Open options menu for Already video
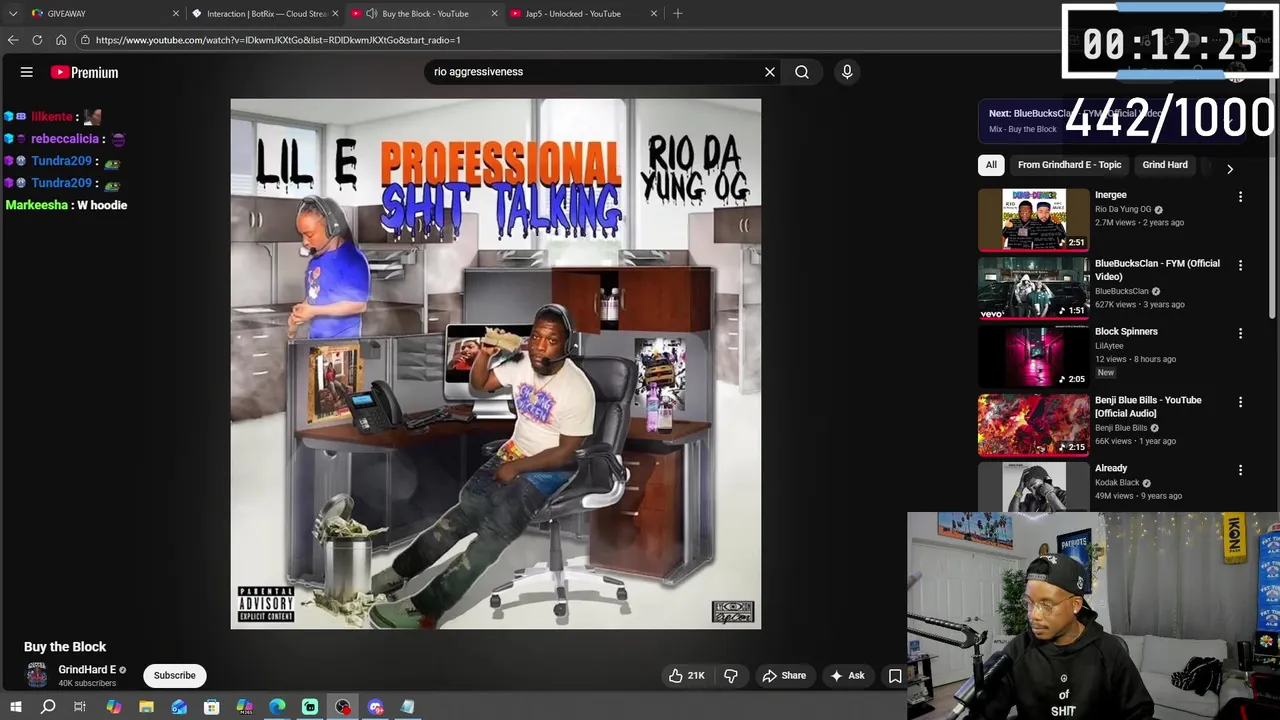Viewport: 1280px width, 720px height. pyautogui.click(x=1240, y=470)
